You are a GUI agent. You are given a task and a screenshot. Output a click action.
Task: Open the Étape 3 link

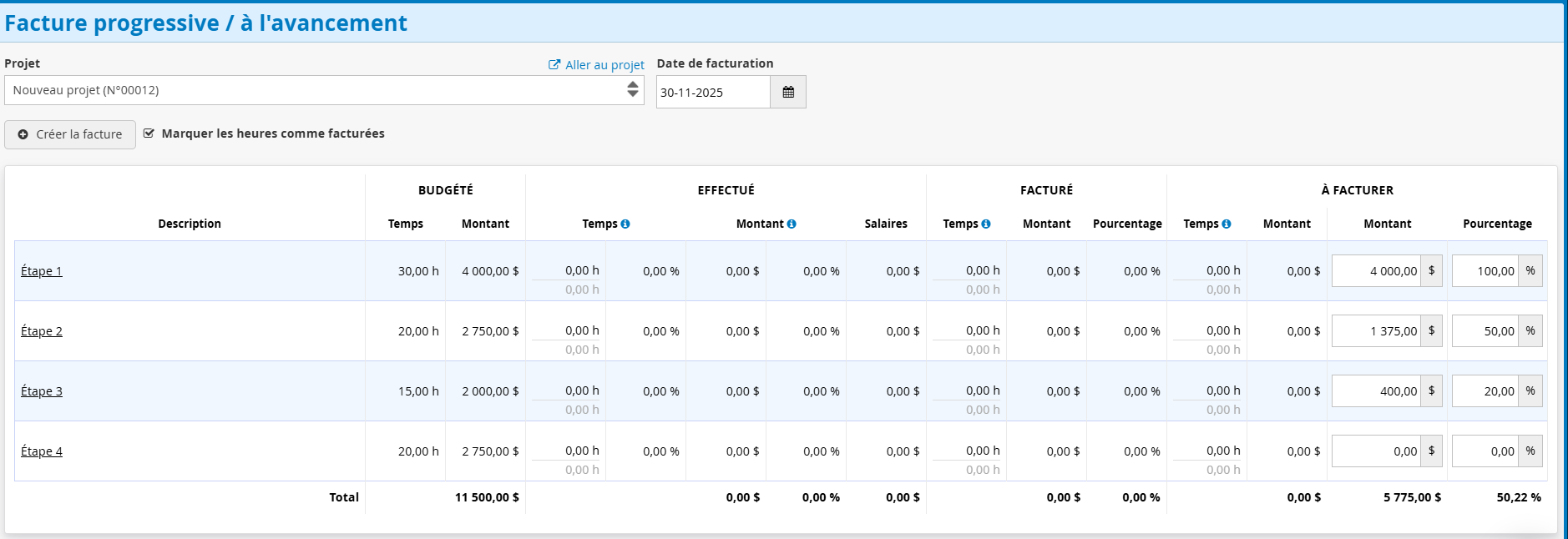42,391
